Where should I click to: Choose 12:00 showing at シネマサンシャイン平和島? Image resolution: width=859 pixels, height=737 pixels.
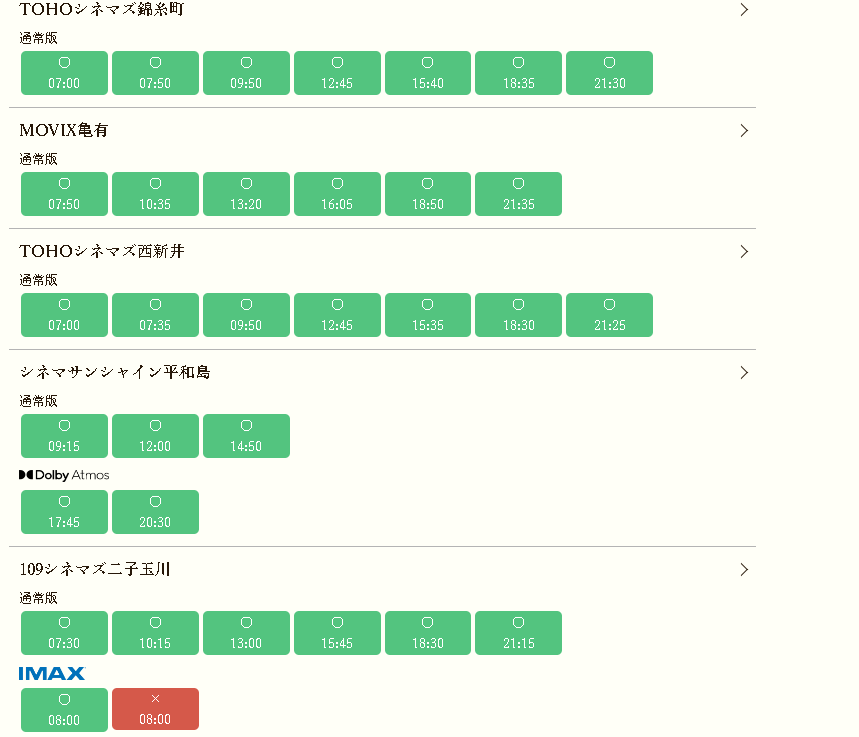155,436
